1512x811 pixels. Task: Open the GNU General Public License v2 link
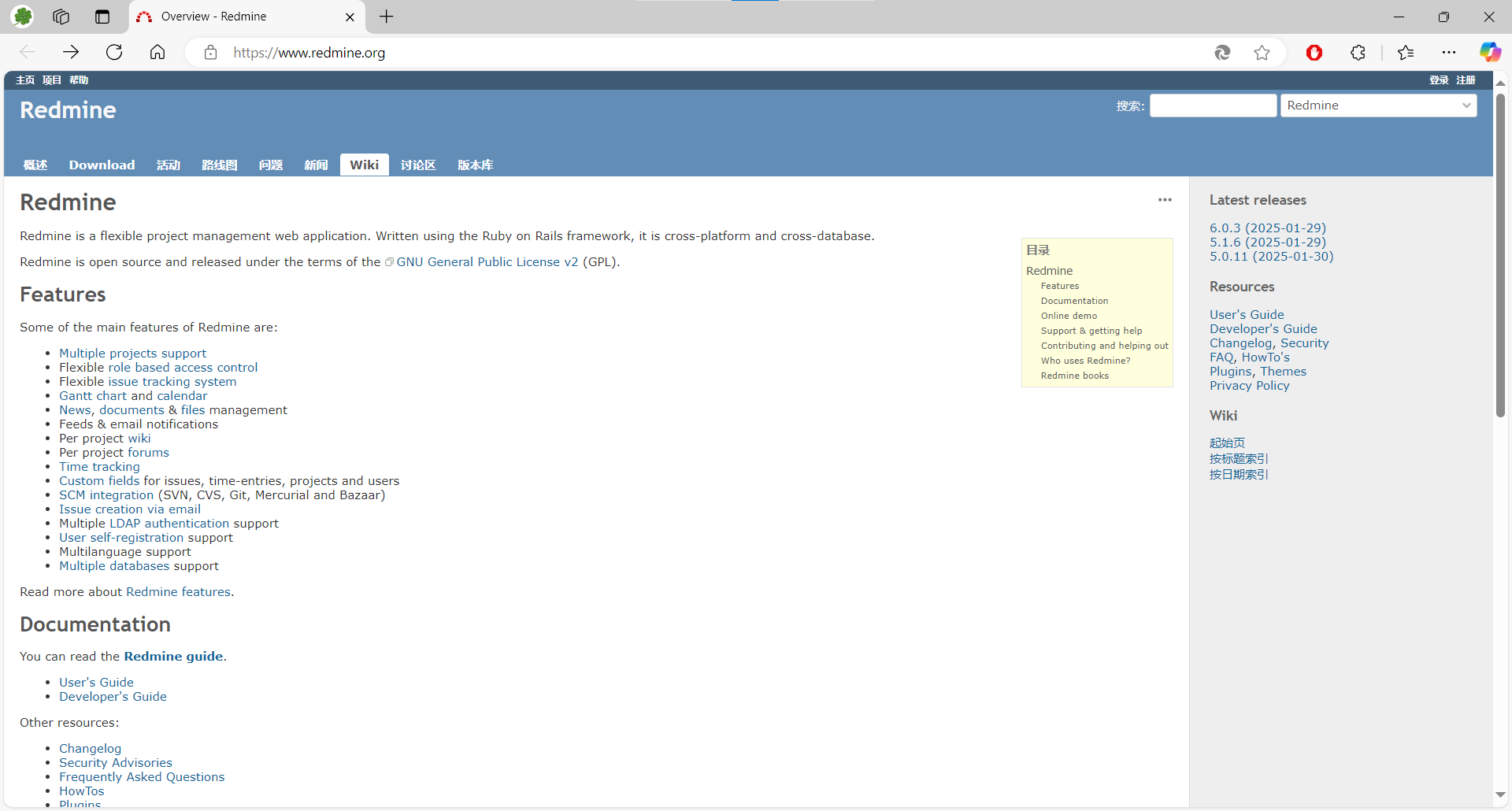click(x=487, y=262)
